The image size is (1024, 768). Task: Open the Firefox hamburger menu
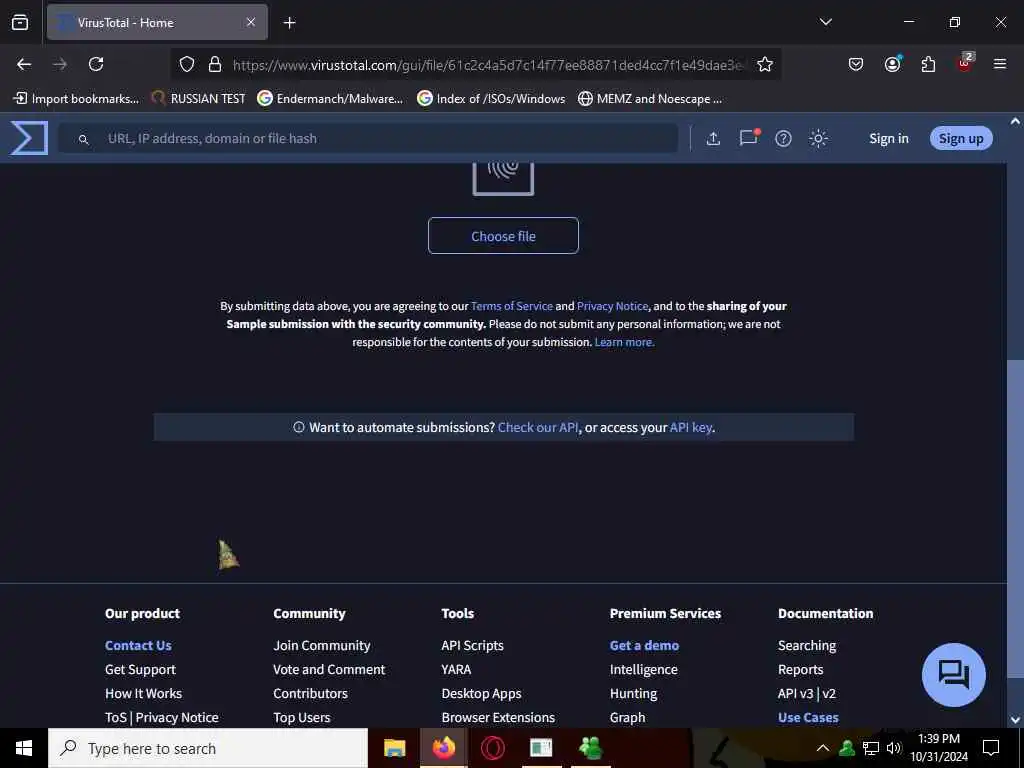(x=1000, y=64)
